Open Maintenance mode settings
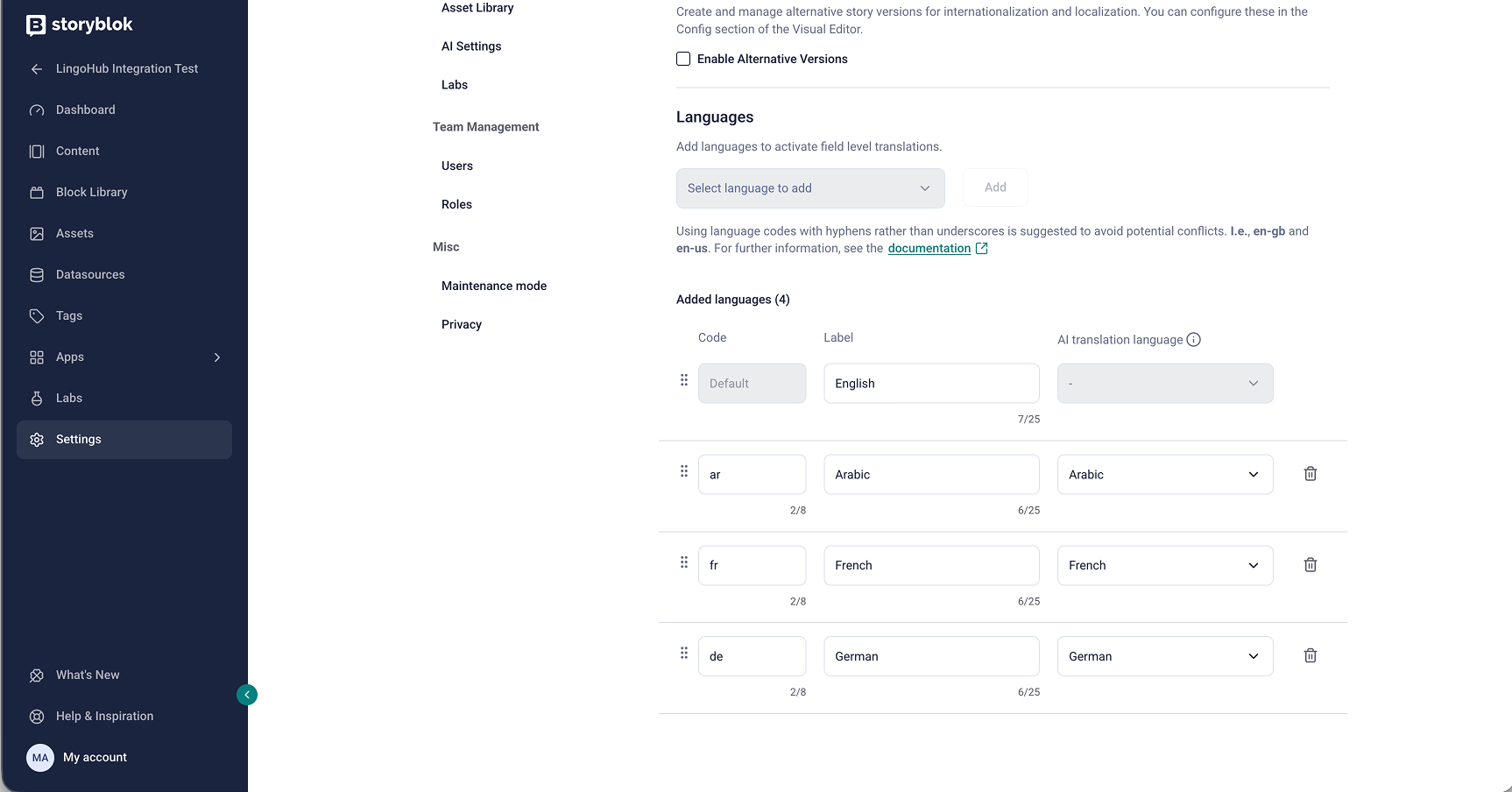This screenshot has width=1512, height=792. (x=494, y=286)
